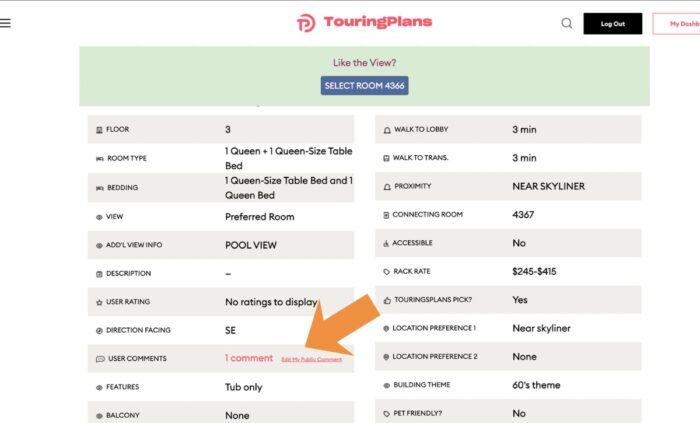The width and height of the screenshot is (700, 423).
Task: Click the User Rating star icon
Action: click(x=98, y=302)
